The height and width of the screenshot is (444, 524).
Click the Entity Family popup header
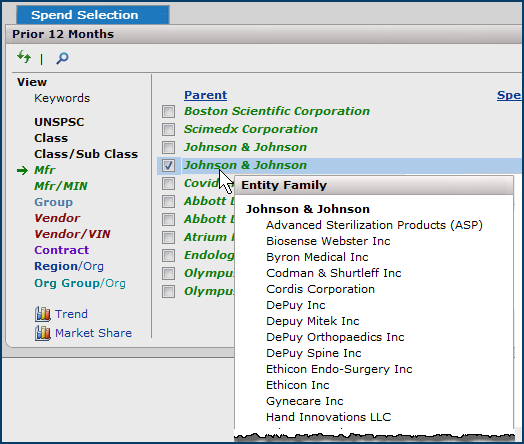coord(374,185)
